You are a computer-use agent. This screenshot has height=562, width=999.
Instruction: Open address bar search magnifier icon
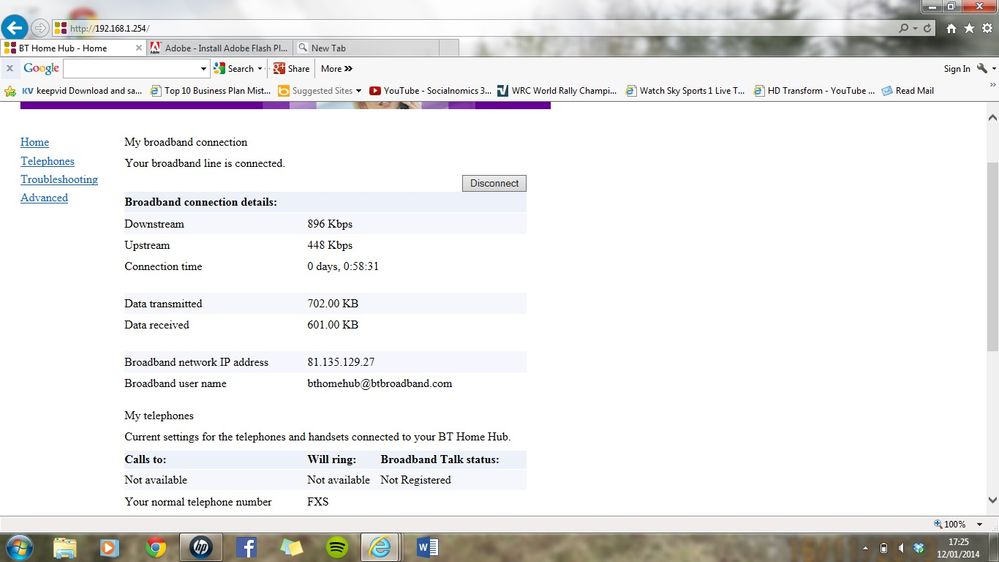pos(903,28)
